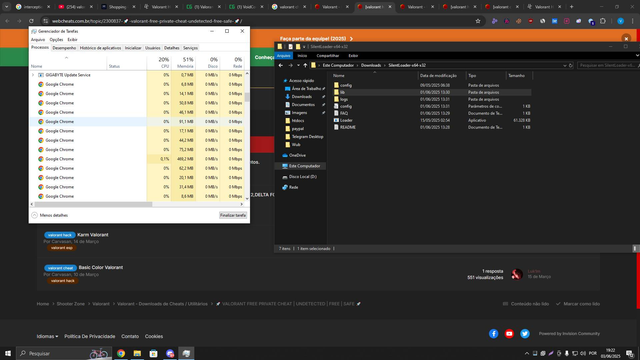Bookmark this page with the star icon
The image size is (640, 360).
click(x=478, y=21)
